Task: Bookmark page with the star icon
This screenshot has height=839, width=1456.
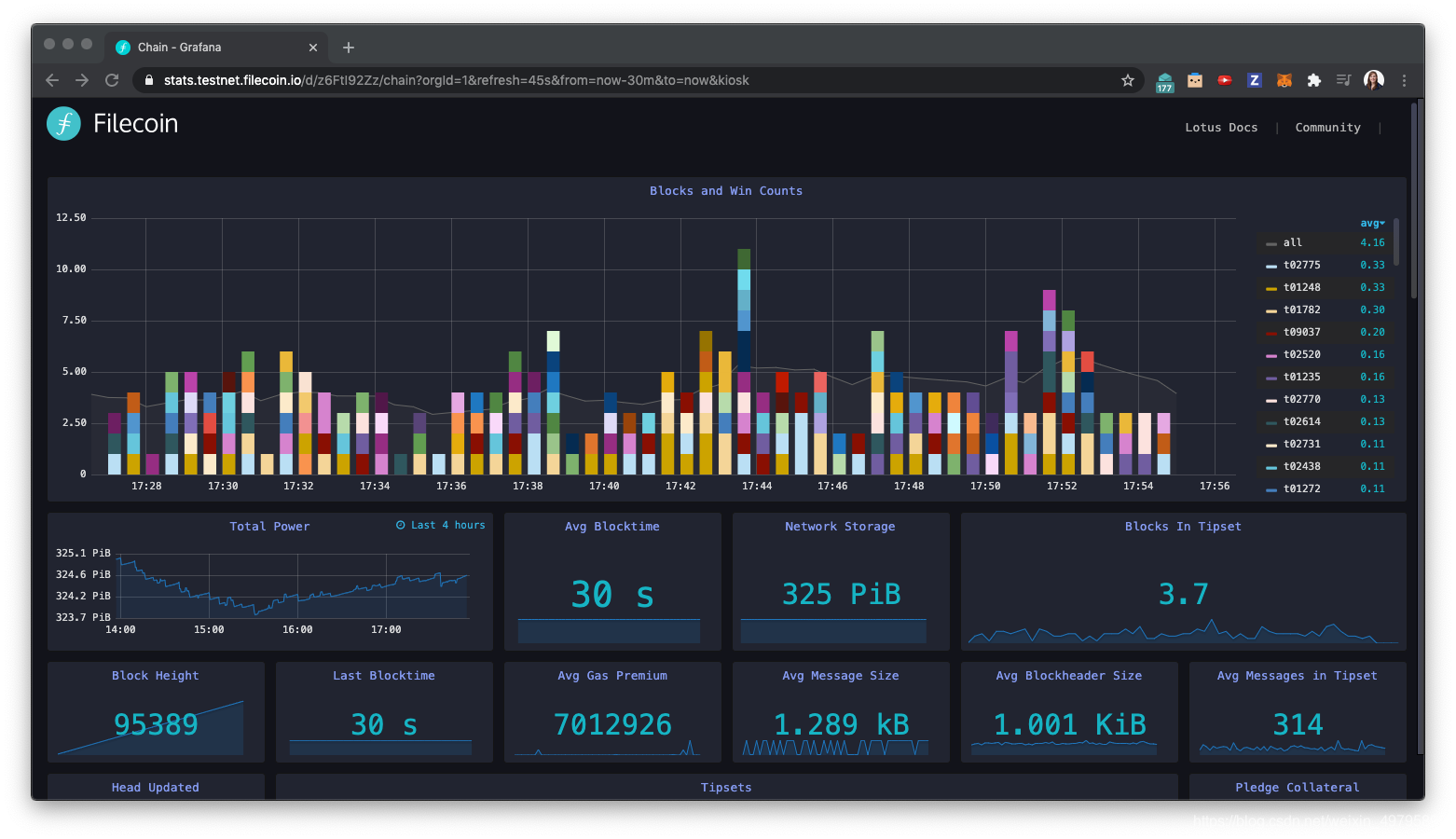Action: [x=1128, y=80]
